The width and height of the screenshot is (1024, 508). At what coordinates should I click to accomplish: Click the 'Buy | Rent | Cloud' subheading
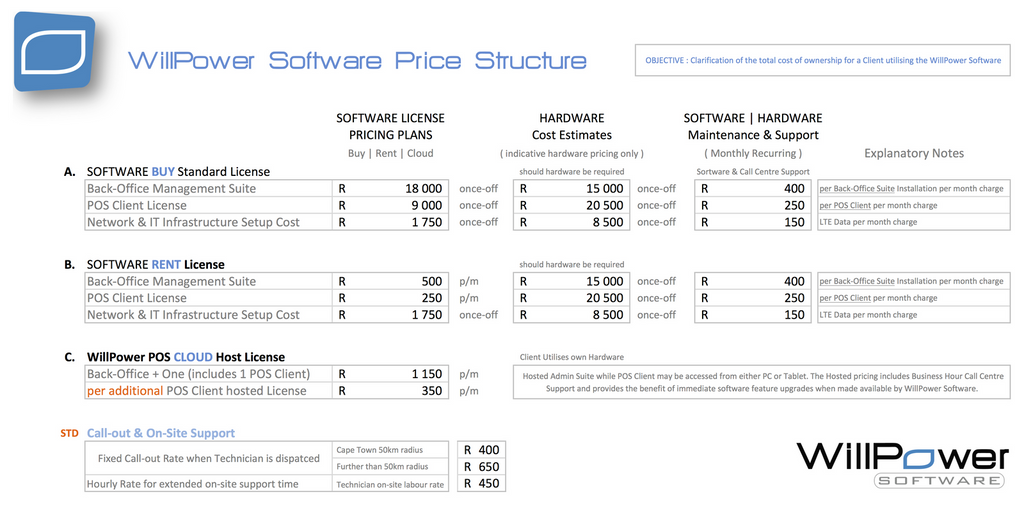391,153
